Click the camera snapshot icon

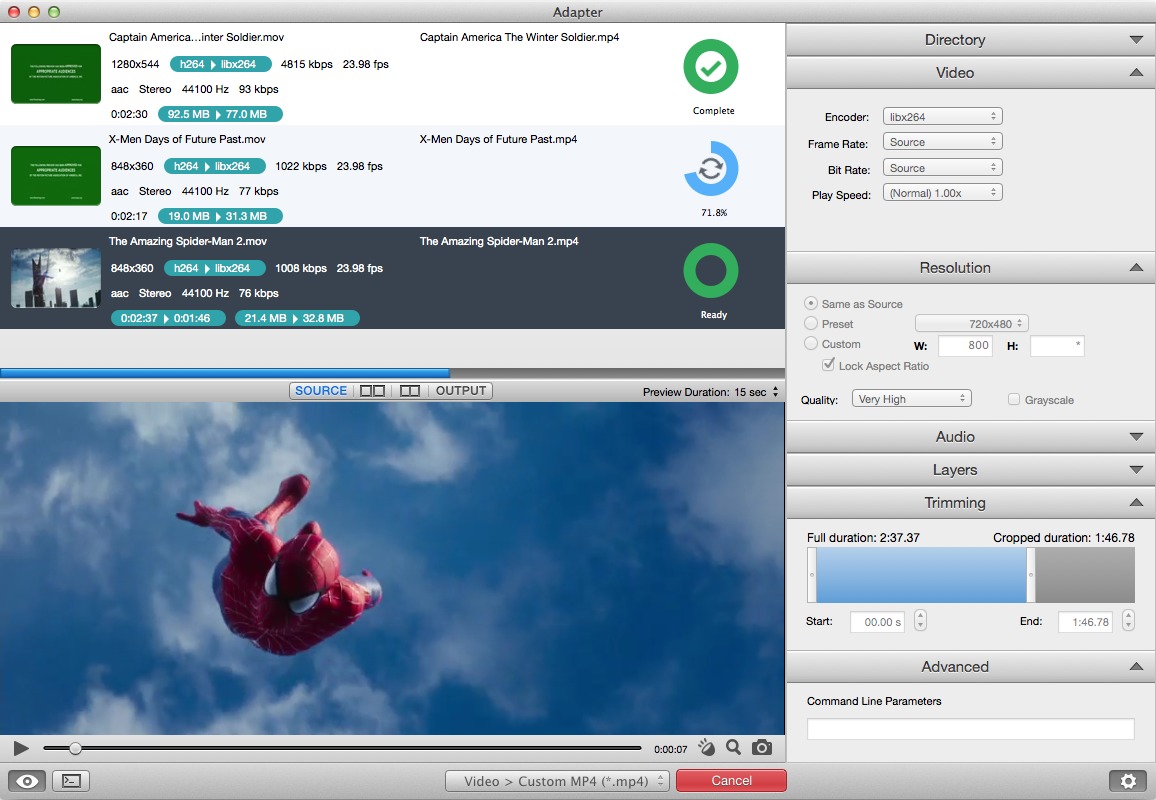[x=761, y=747]
